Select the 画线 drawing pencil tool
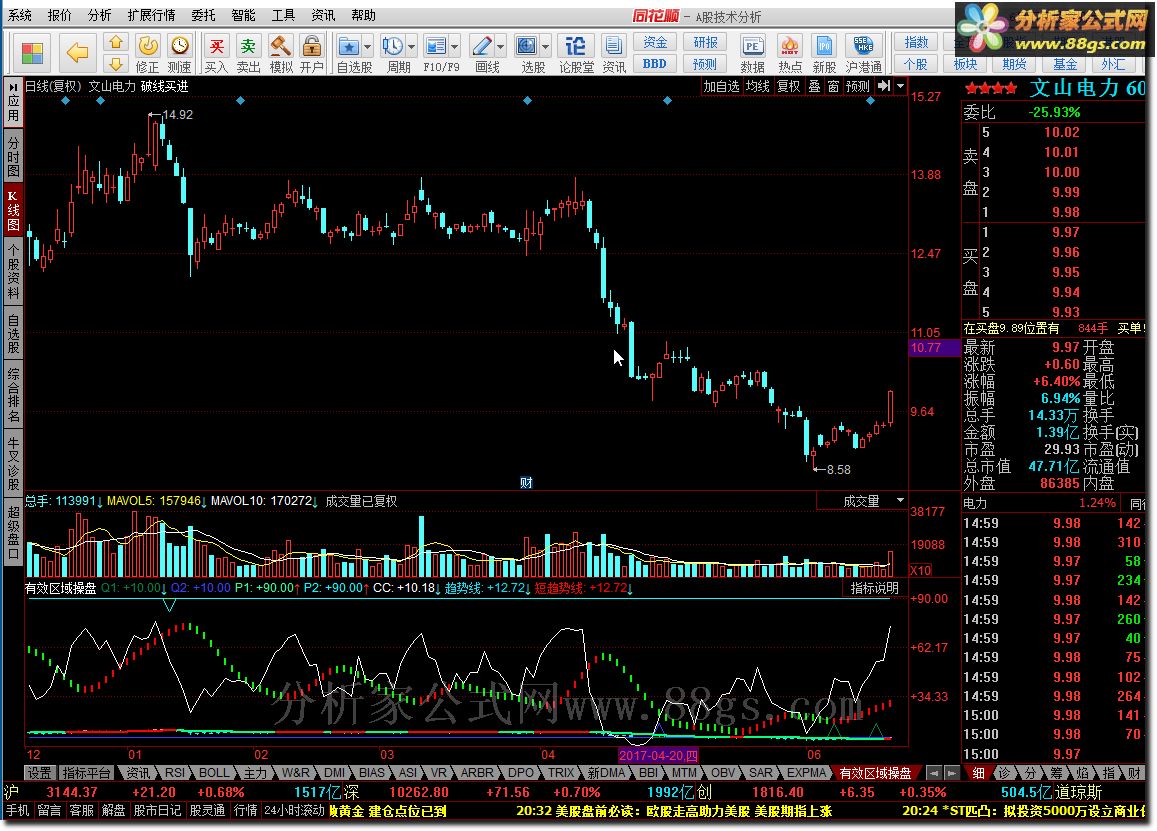The image size is (1157, 831). 481,46
